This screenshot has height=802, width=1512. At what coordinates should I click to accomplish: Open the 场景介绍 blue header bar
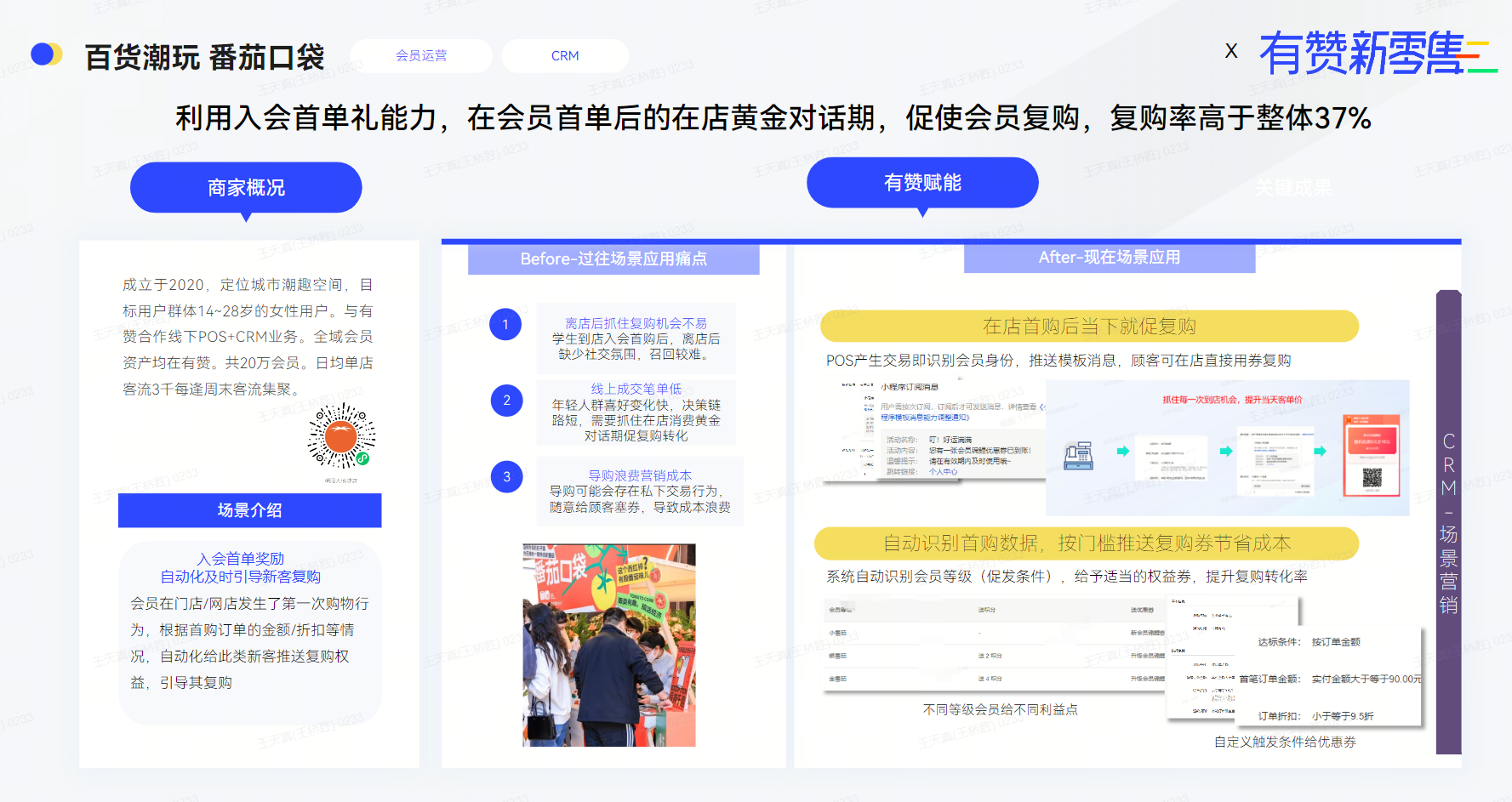[x=249, y=510]
